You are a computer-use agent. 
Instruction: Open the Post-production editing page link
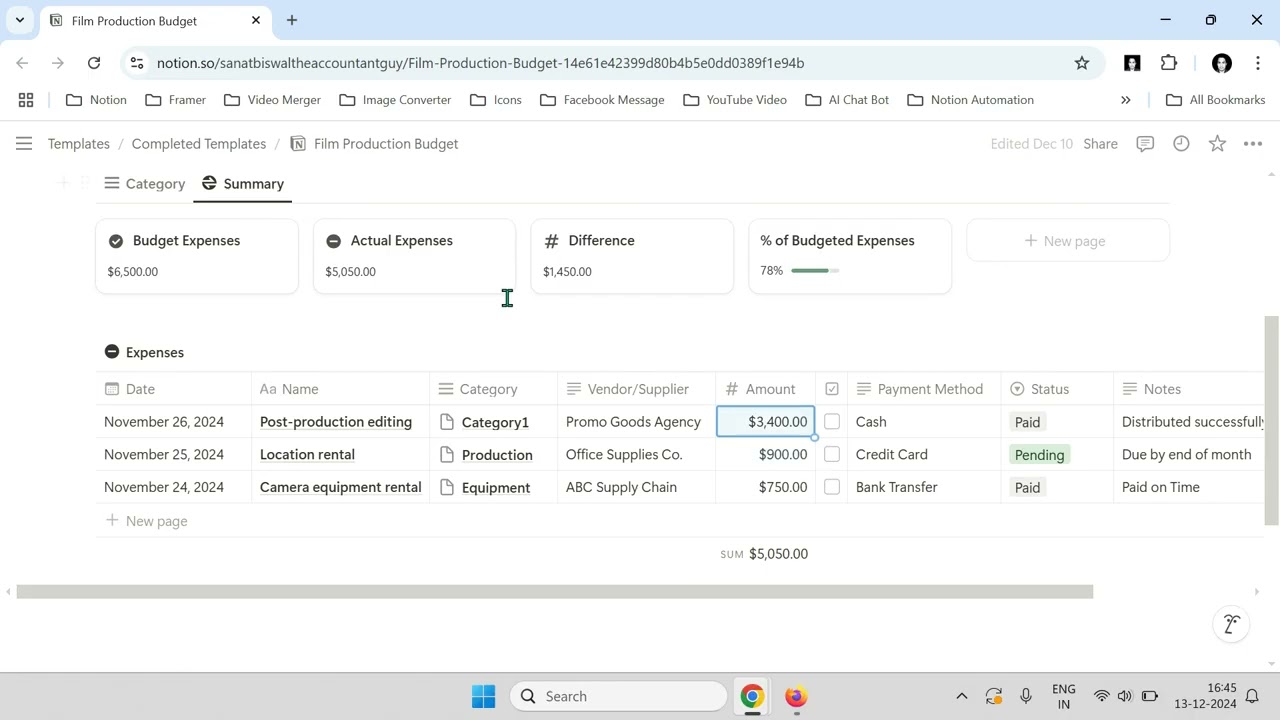pyautogui.click(x=336, y=422)
